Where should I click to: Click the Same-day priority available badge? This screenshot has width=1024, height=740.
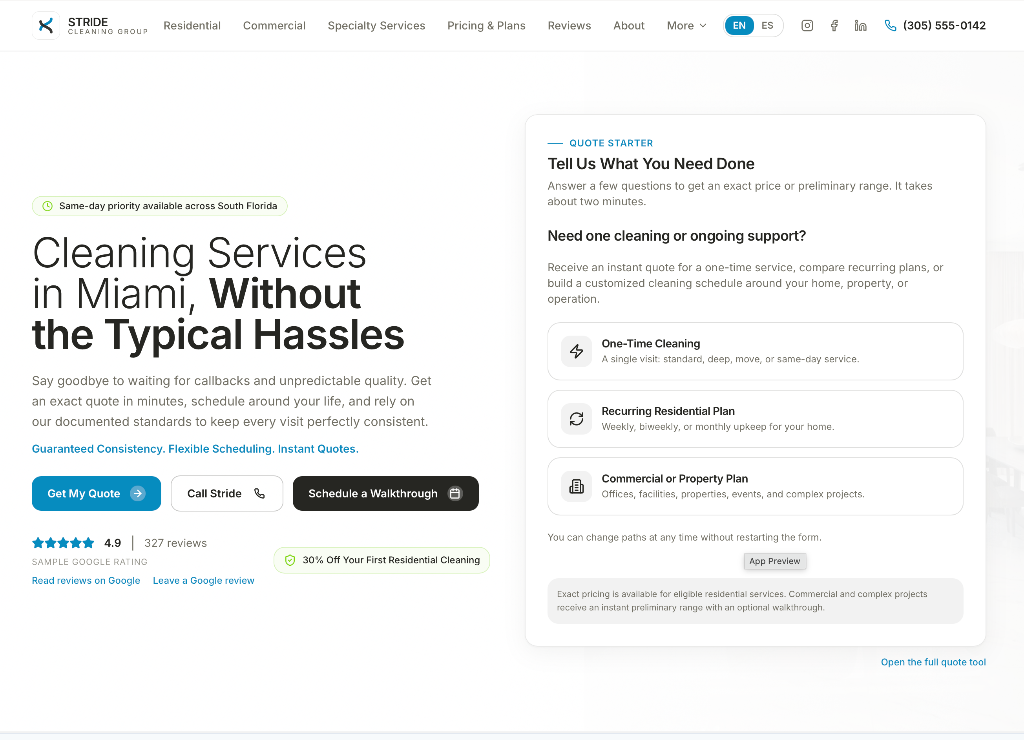pos(159,206)
